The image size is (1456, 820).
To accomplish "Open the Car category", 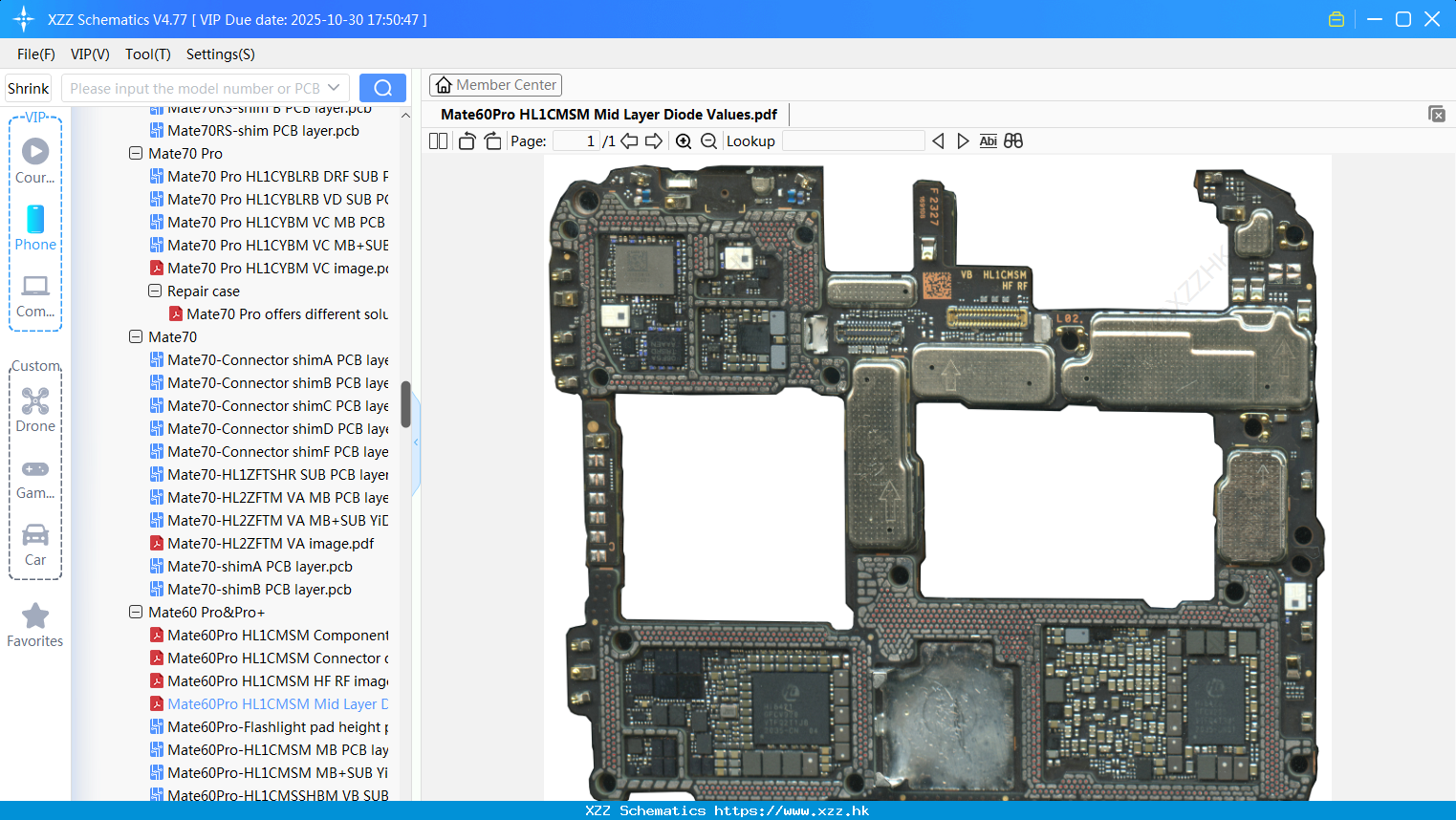I will (x=35, y=545).
